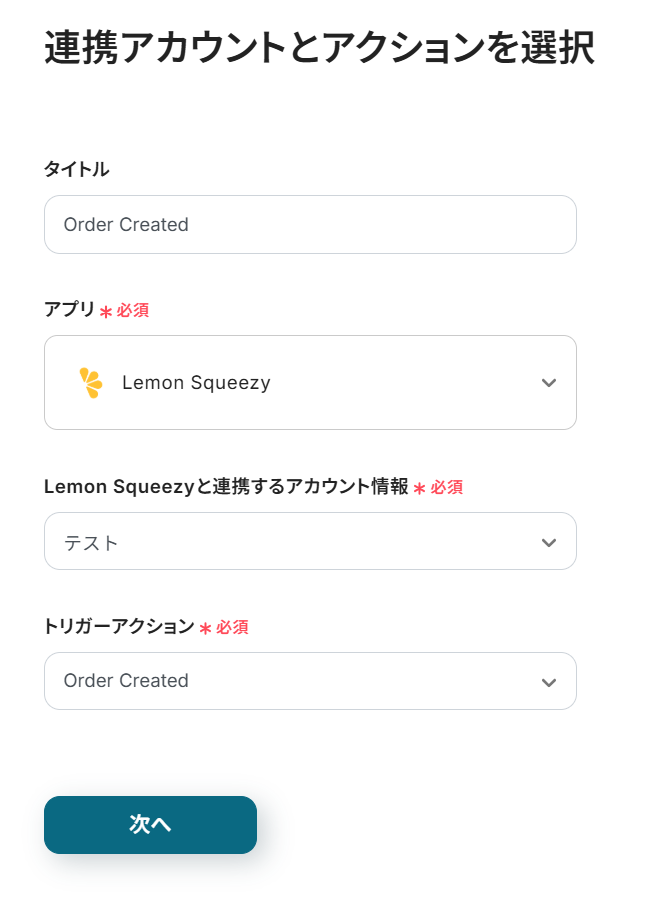
Task: Open account dropdown via the テスト chevron
Action: 548,542
